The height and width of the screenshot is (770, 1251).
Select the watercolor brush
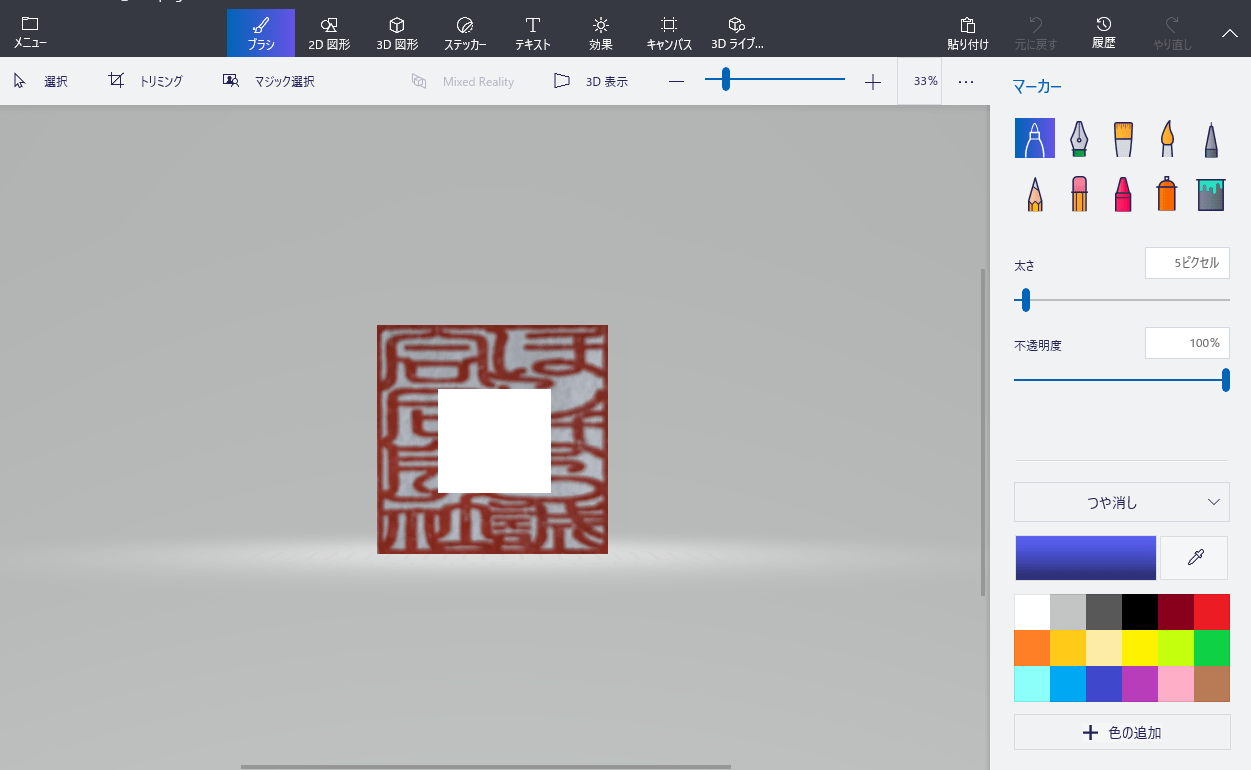pyautogui.click(x=1167, y=138)
